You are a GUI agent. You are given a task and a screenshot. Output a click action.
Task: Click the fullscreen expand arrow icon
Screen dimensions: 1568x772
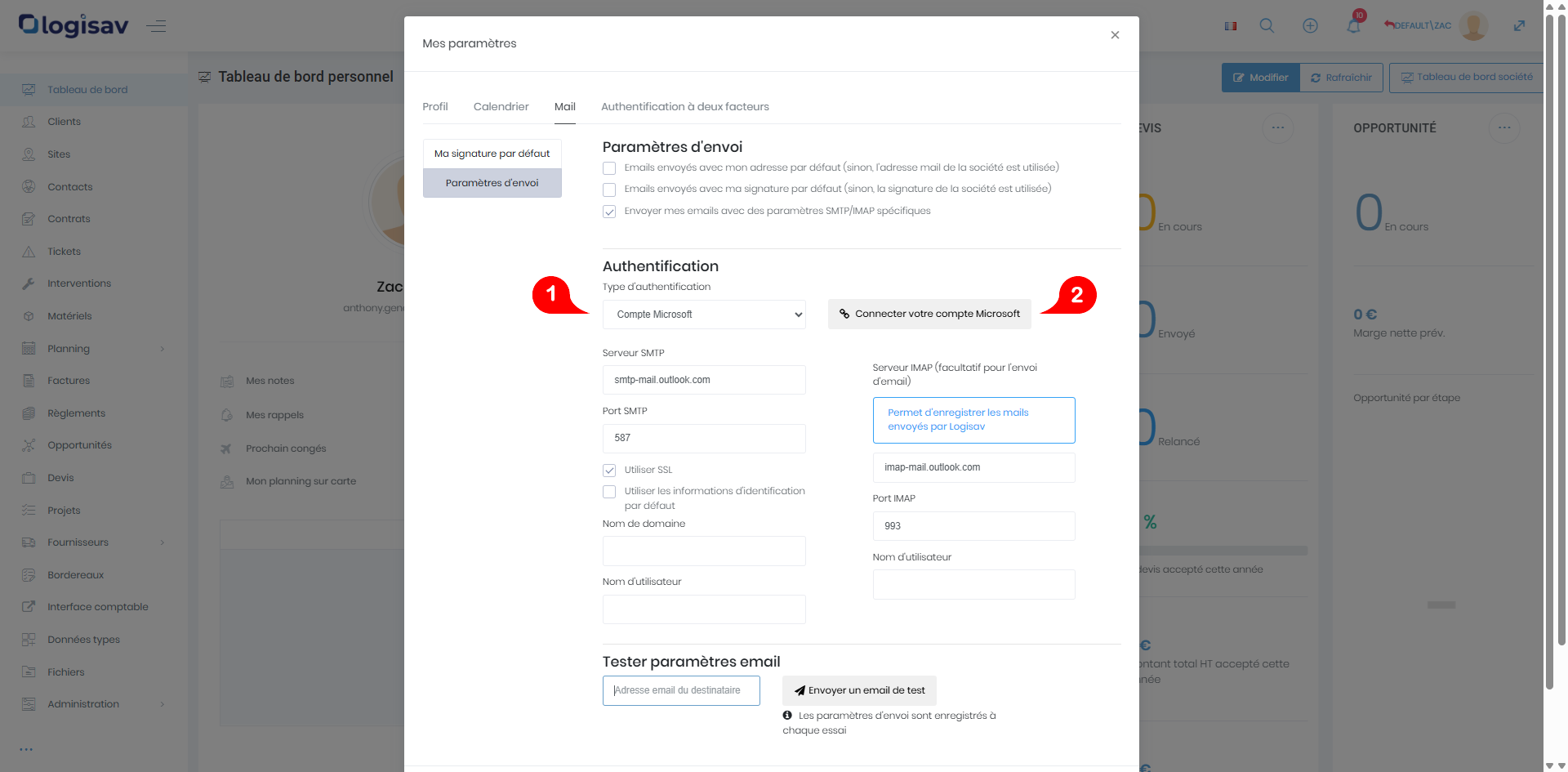[1519, 26]
